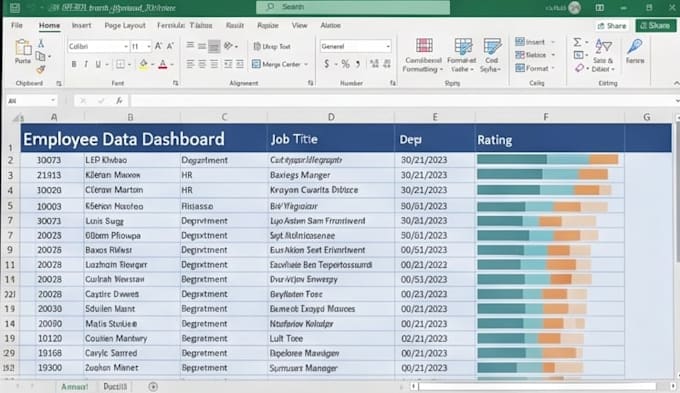The width and height of the screenshot is (680, 393).
Task: Open the Font group dialog launcher
Action: point(175,83)
